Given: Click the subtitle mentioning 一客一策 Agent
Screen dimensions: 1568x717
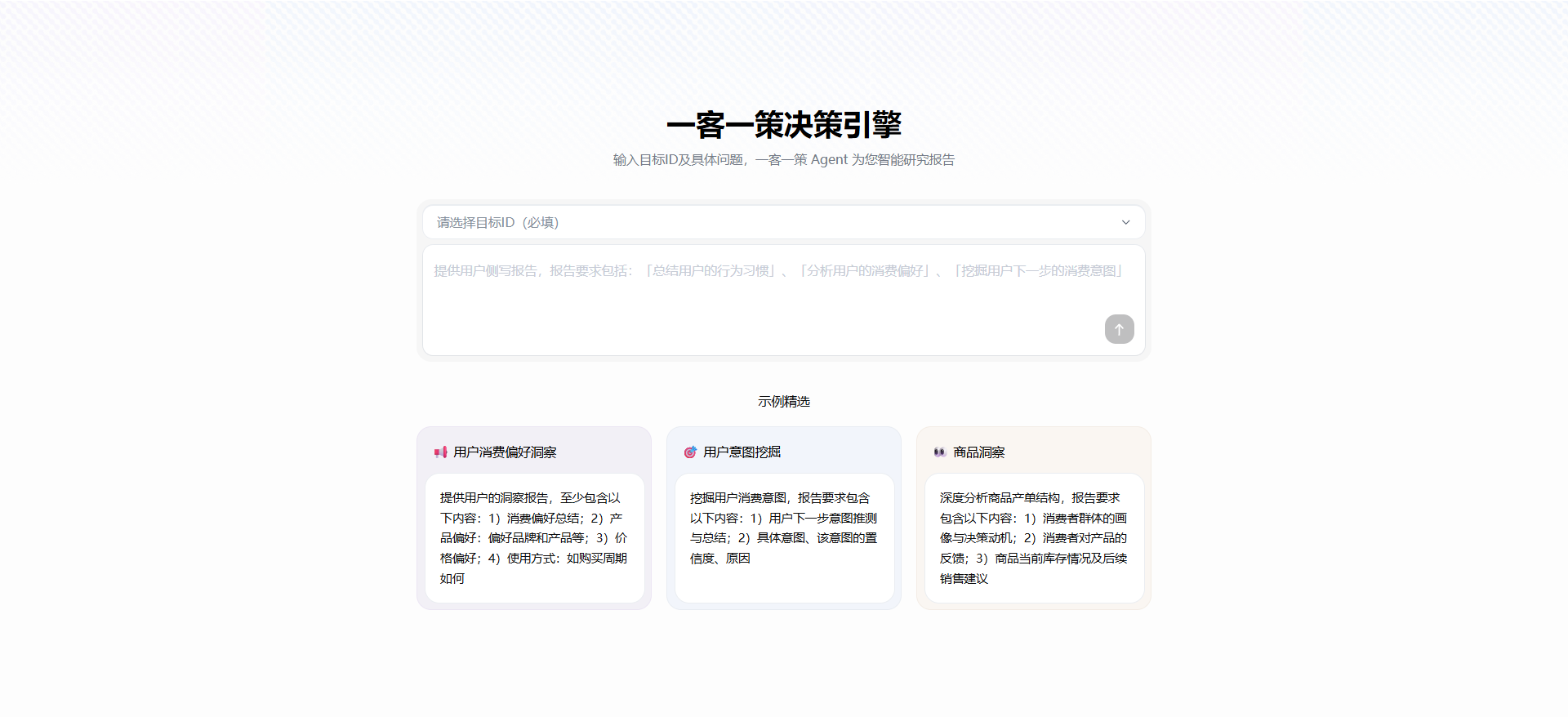Looking at the screenshot, I should (x=784, y=160).
